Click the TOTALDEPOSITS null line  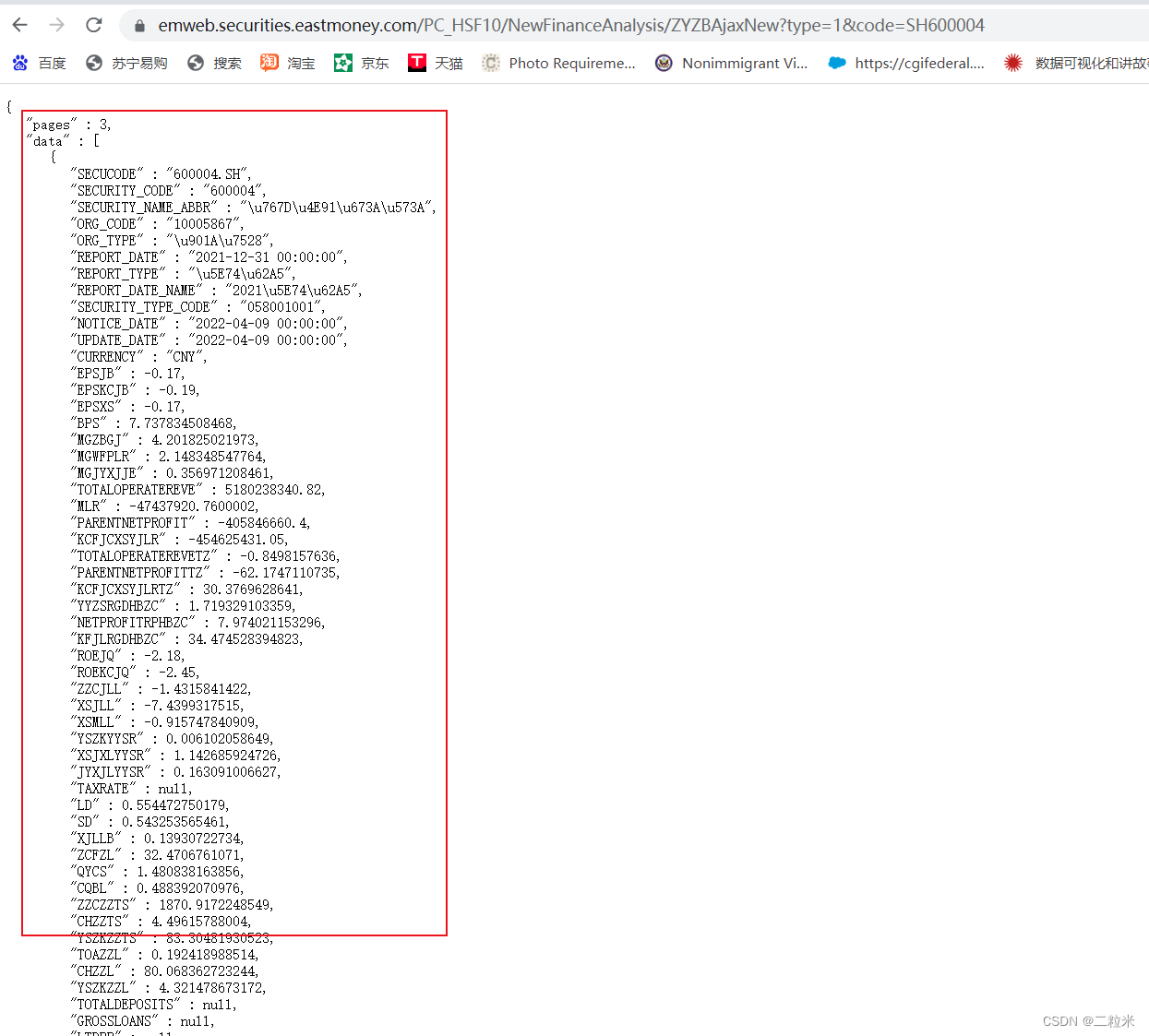click(154, 1005)
